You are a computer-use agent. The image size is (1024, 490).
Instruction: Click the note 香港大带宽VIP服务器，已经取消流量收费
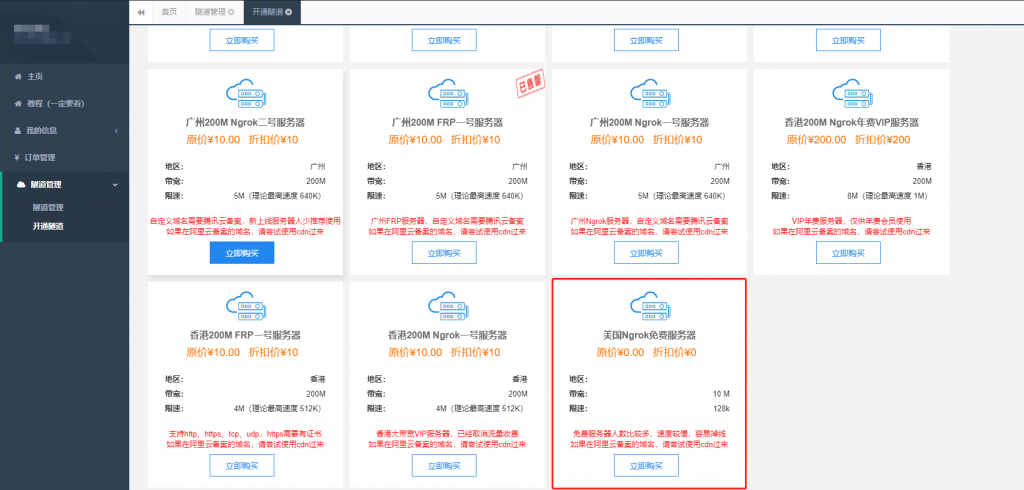click(x=447, y=434)
